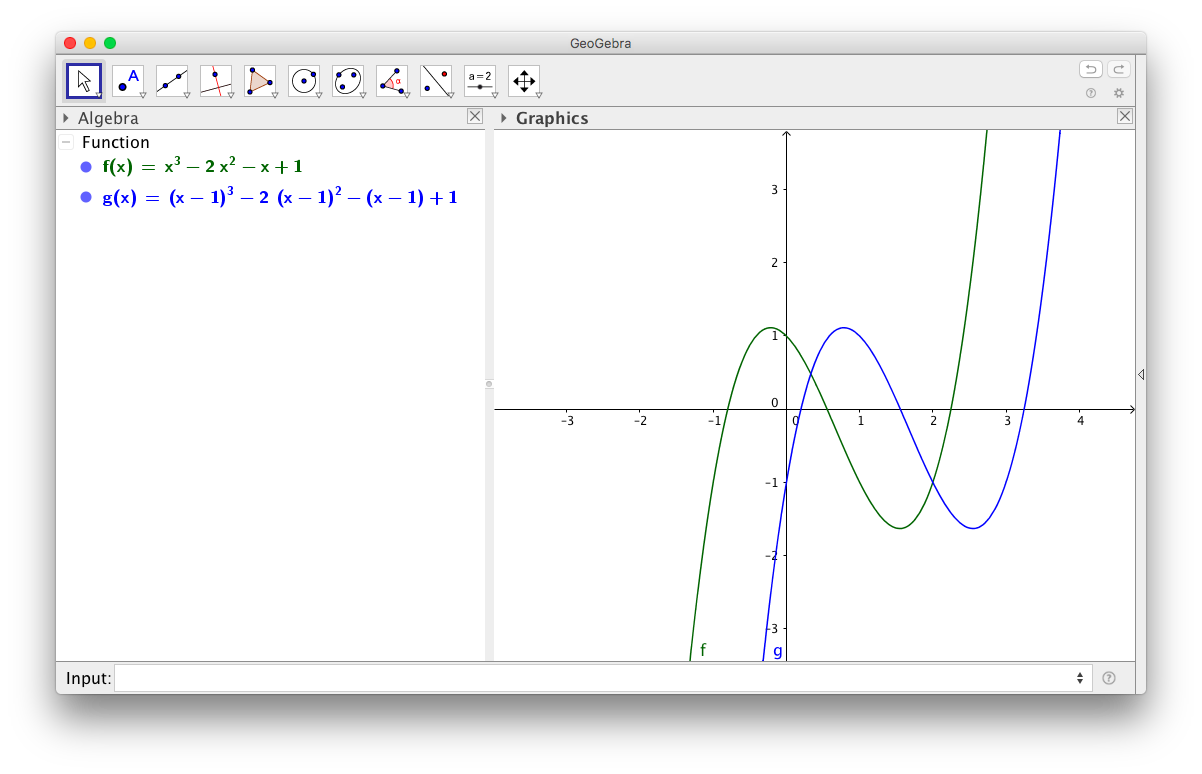Screen dimensions: 1202x774
Task: Select the Reflect about Line tool
Action: coord(436,81)
